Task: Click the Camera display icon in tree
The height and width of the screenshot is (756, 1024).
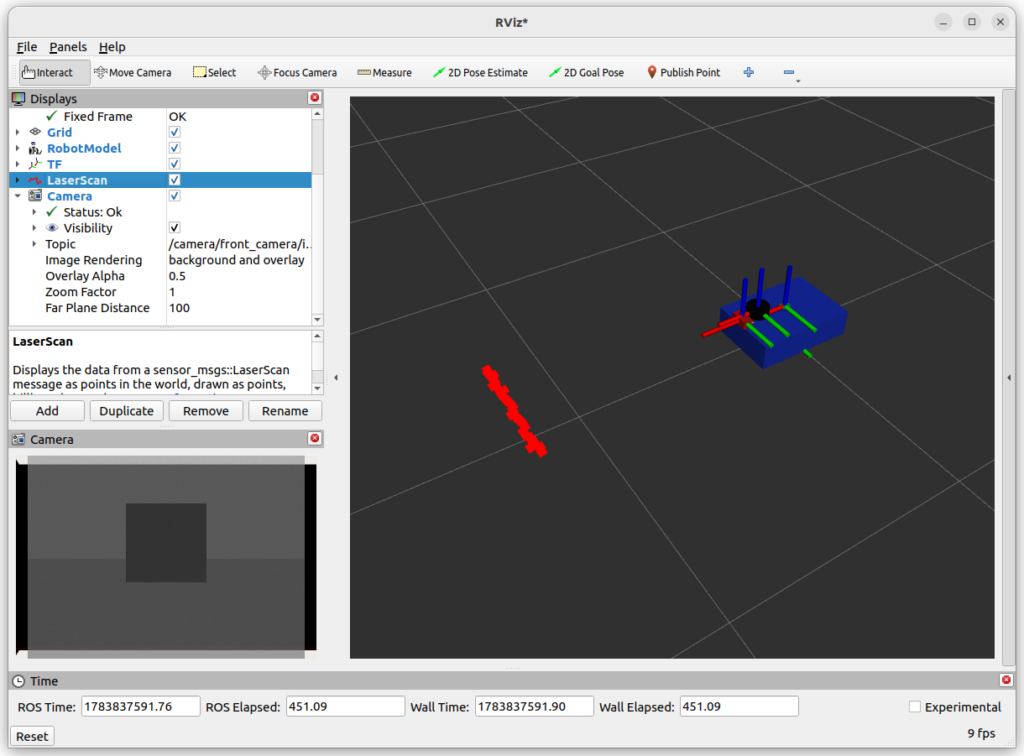Action: coord(35,196)
